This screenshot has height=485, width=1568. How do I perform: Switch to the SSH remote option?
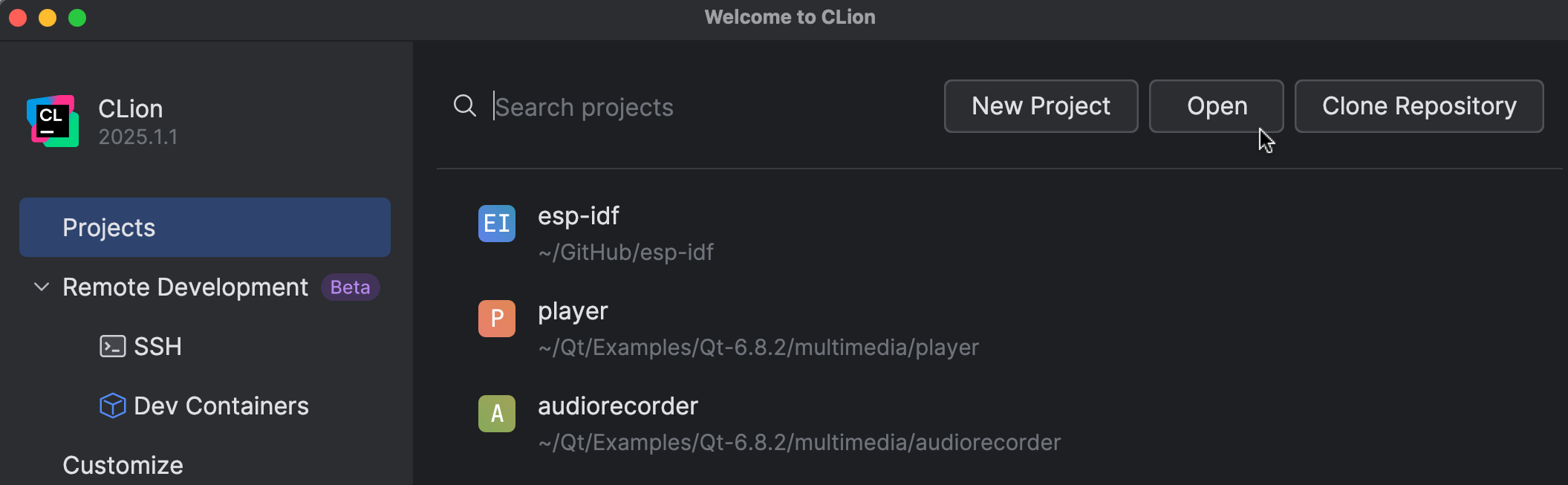click(157, 346)
